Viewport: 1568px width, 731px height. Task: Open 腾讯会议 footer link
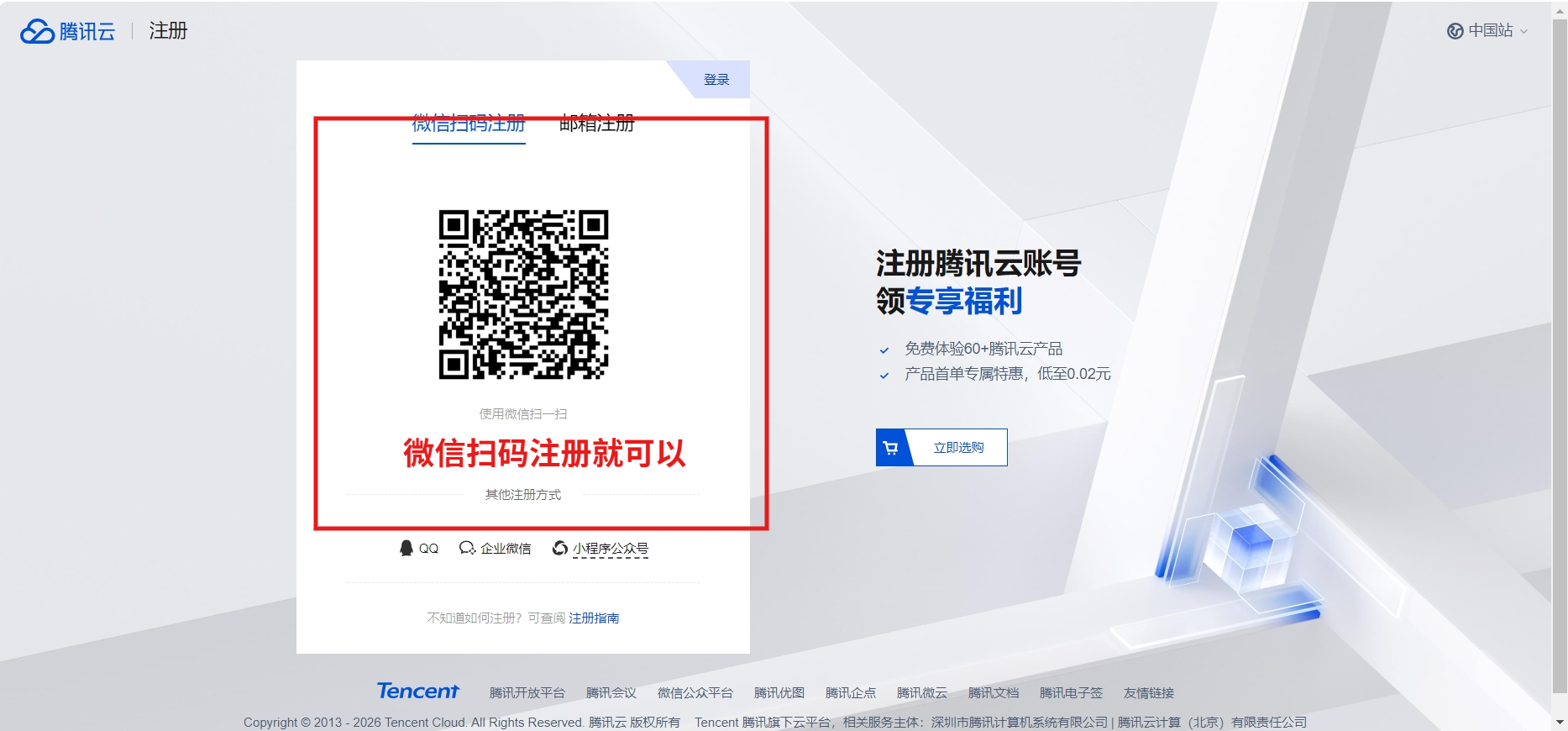611,693
